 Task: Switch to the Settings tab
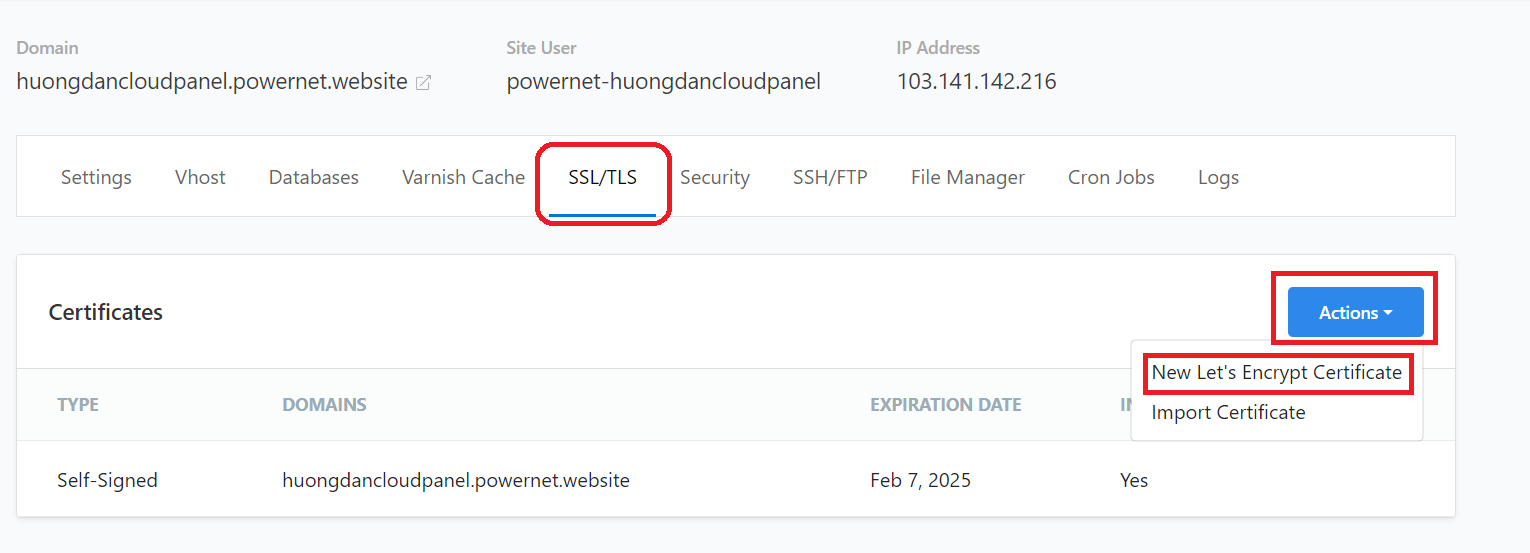pyautogui.click(x=96, y=177)
